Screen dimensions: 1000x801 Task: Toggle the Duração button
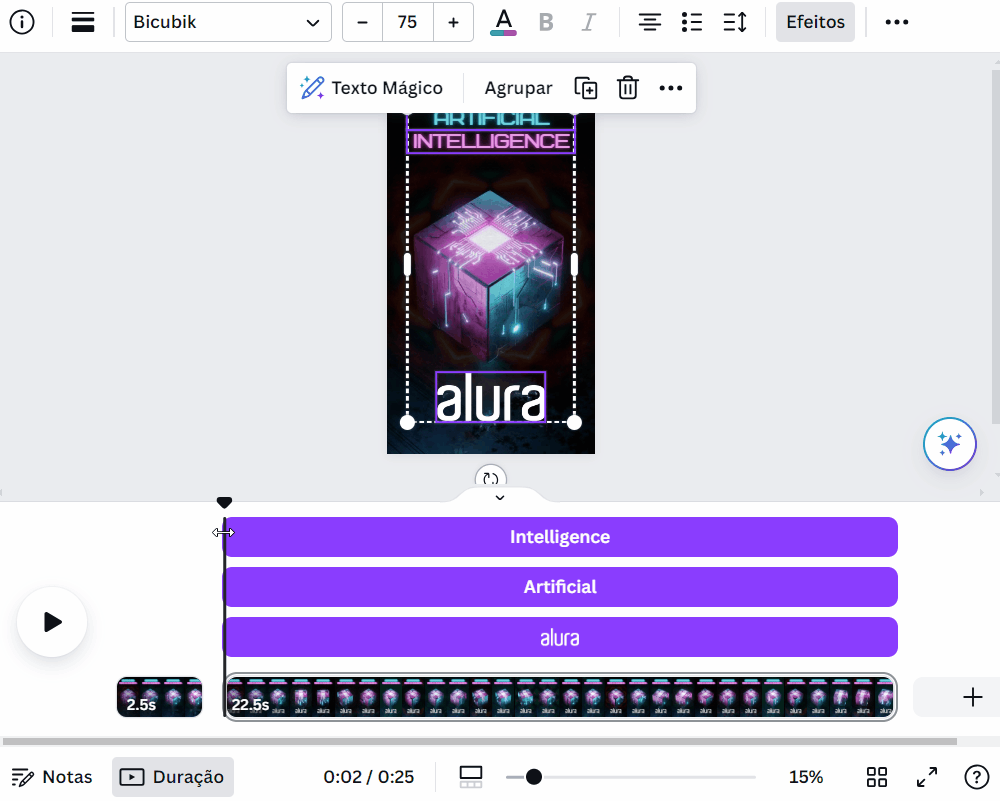[173, 777]
